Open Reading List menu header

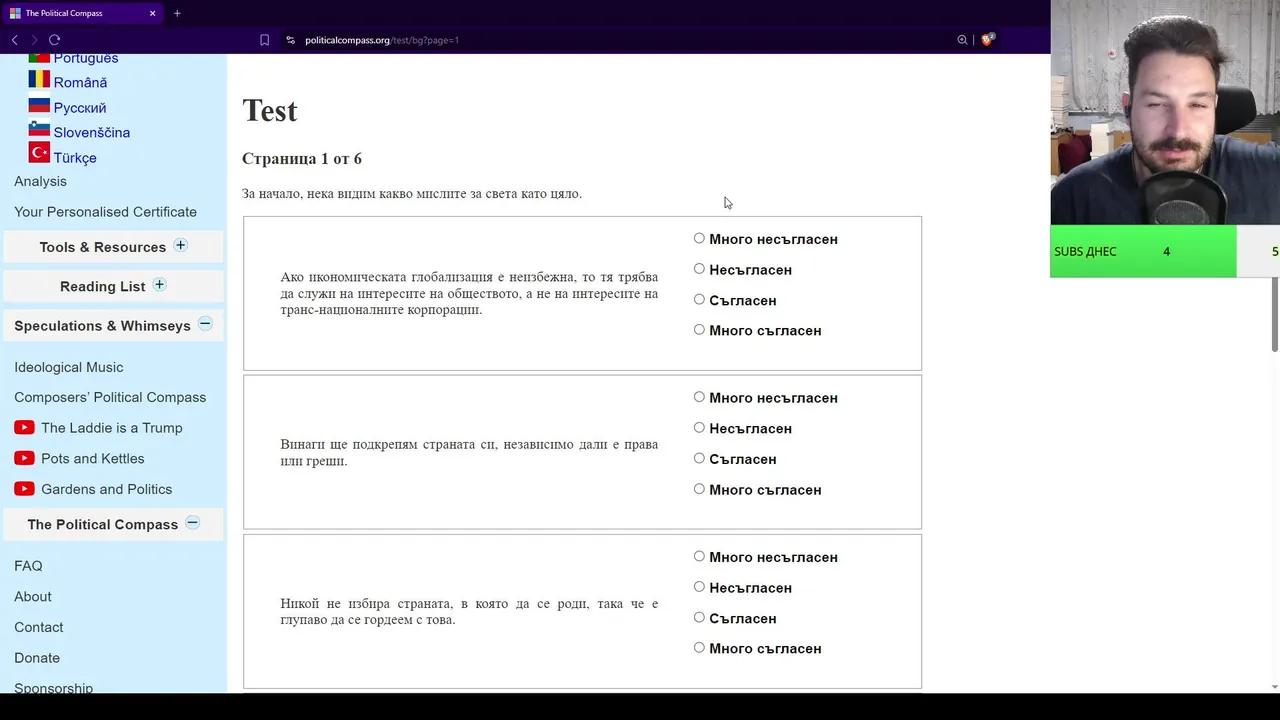113,286
